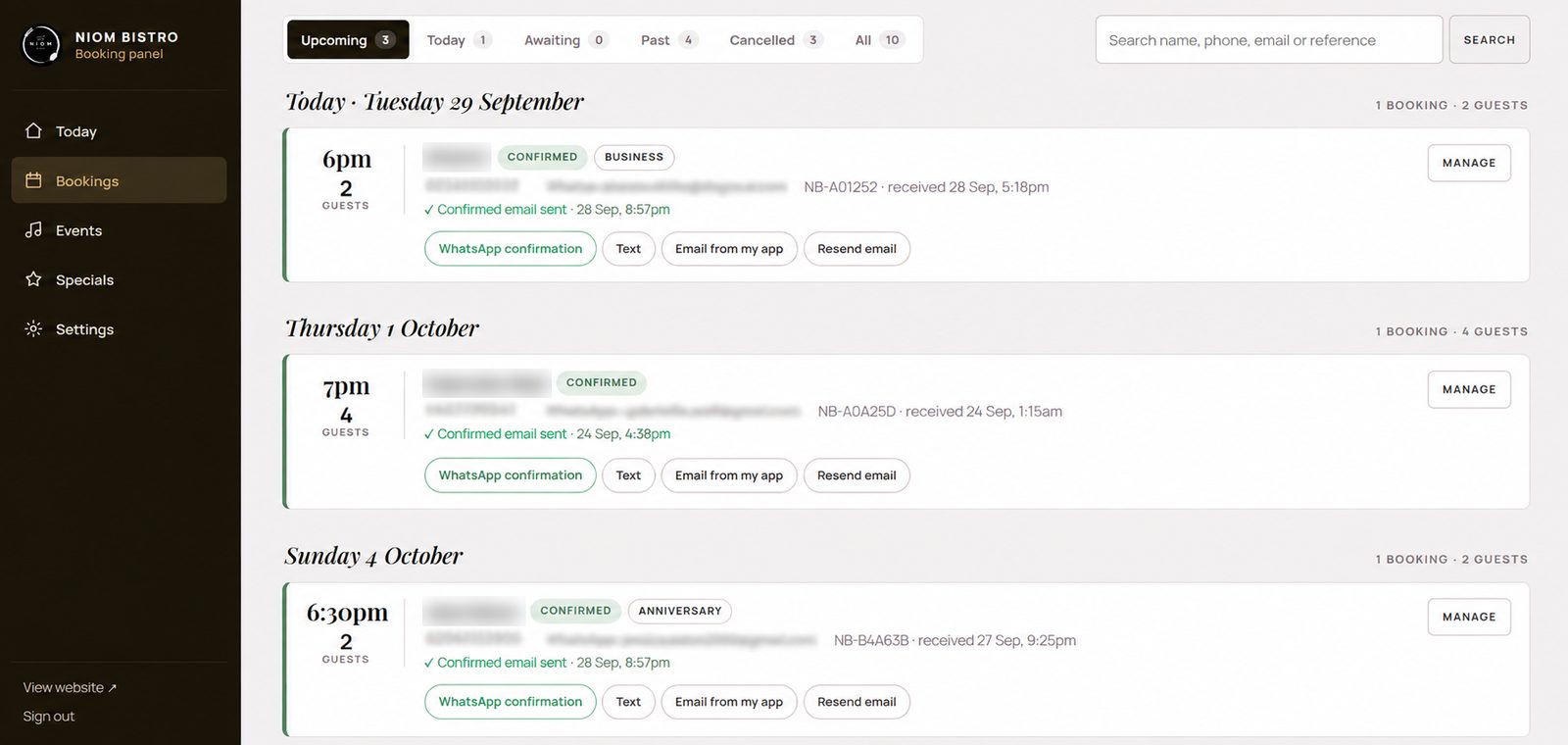Click the calendar icon beside Bookings
This screenshot has width=1568, height=745.
tap(33, 180)
